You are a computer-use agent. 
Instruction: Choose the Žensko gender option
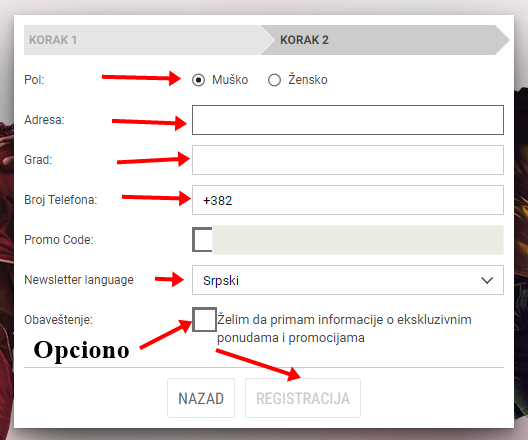(274, 80)
